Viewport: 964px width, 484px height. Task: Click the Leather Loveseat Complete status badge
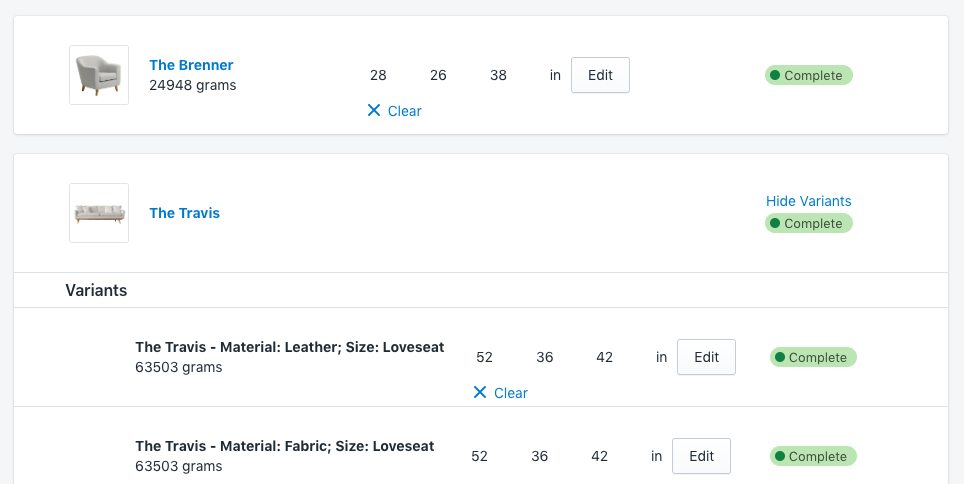[813, 357]
